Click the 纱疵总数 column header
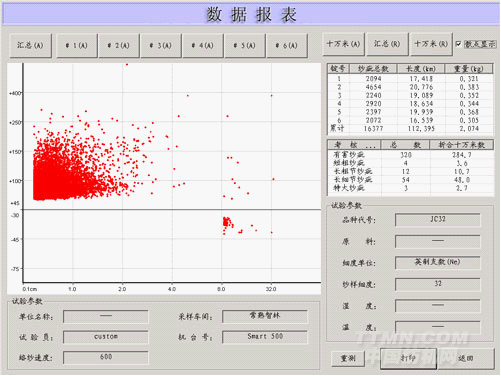 click(x=373, y=69)
